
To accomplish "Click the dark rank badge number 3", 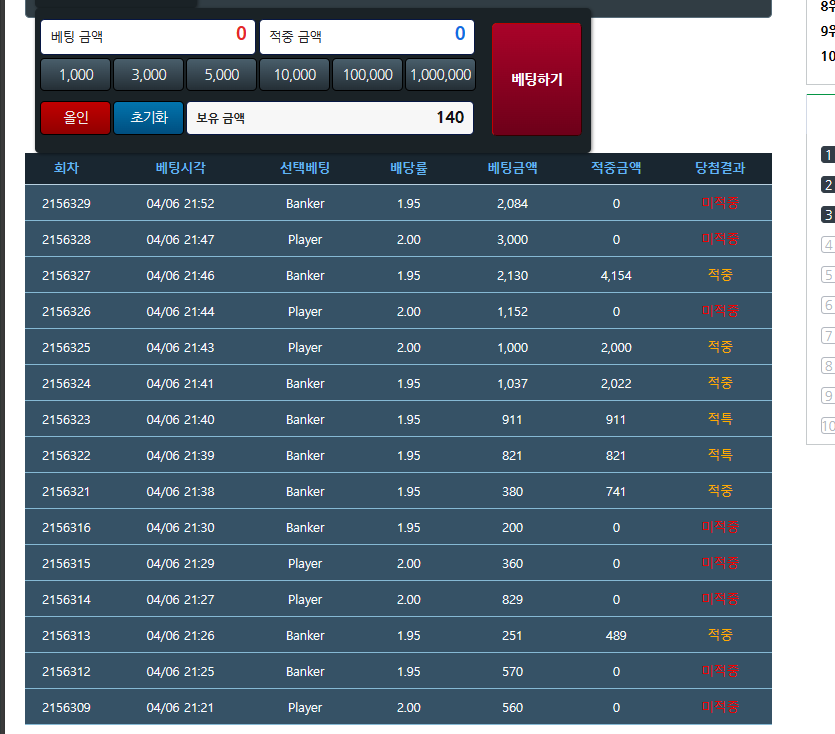I will pos(827,215).
